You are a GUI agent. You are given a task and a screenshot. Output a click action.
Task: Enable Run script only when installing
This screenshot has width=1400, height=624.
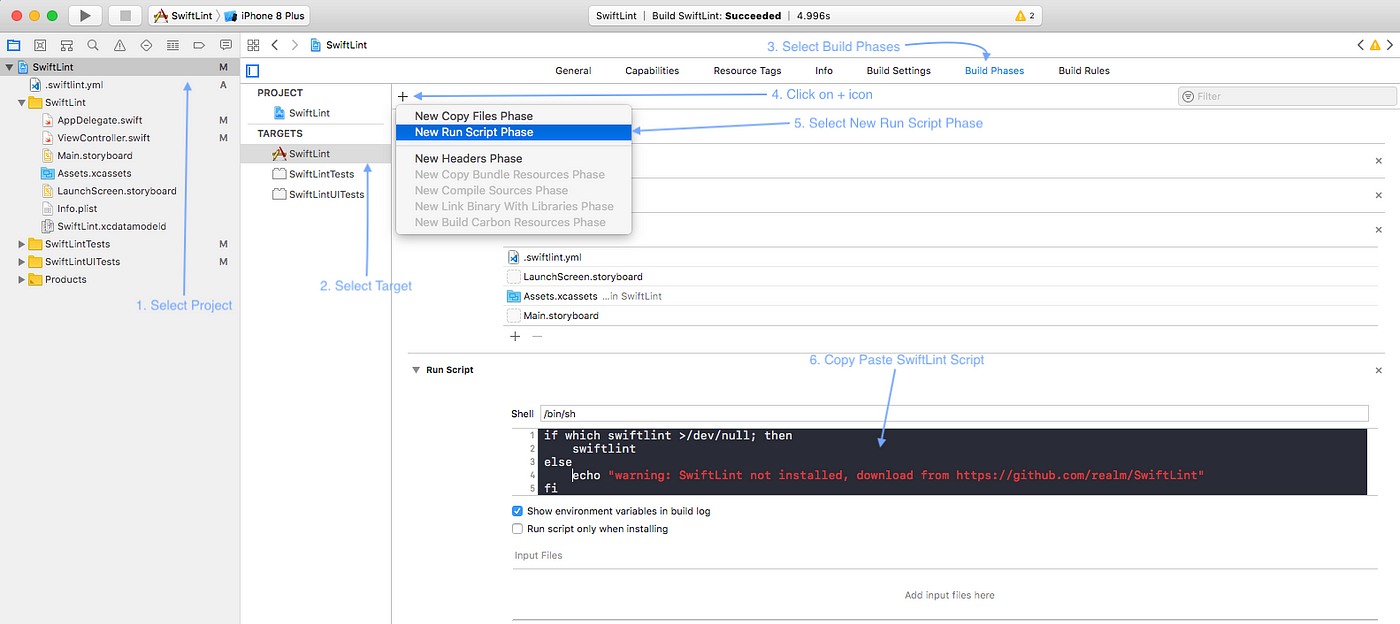point(518,529)
